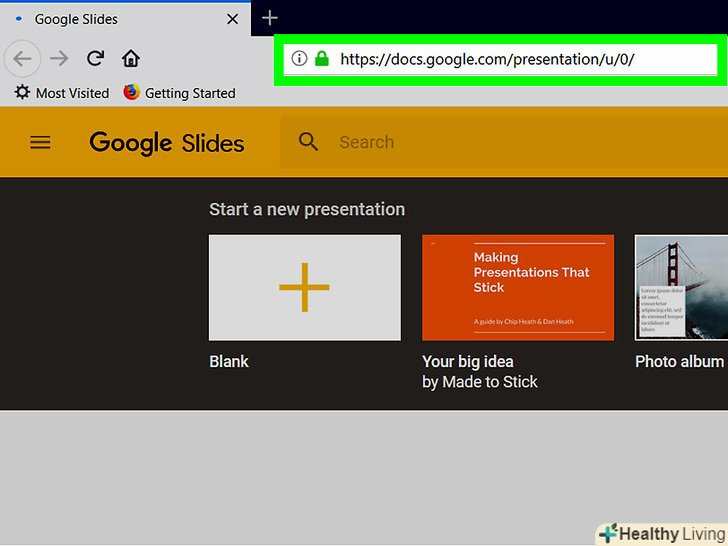728x546 pixels.
Task: Focus the Search presentations field
Action: pyautogui.click(x=504, y=142)
